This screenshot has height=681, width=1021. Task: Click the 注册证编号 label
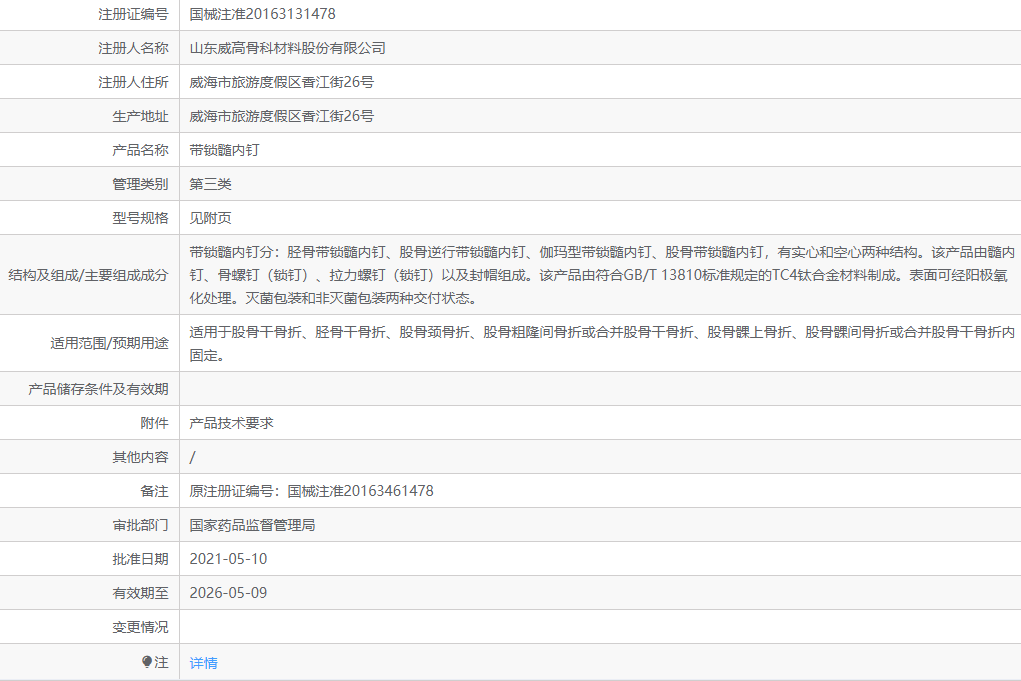point(133,14)
